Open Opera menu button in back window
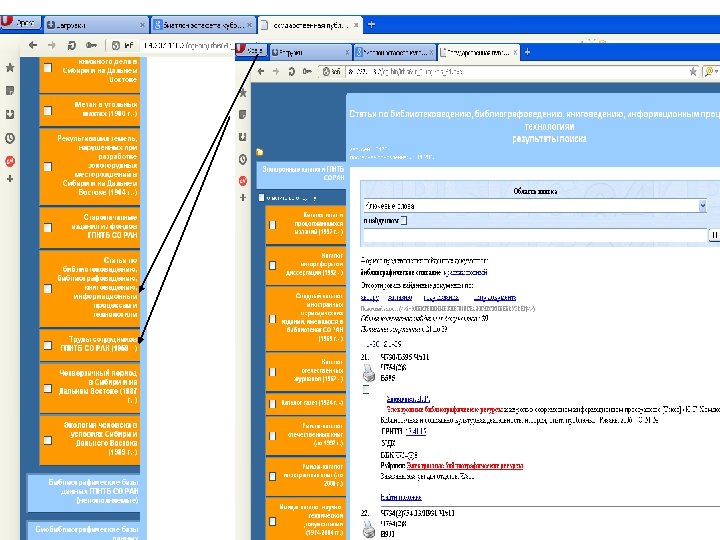Screen dimensions: 720x540 [x=20, y=23]
